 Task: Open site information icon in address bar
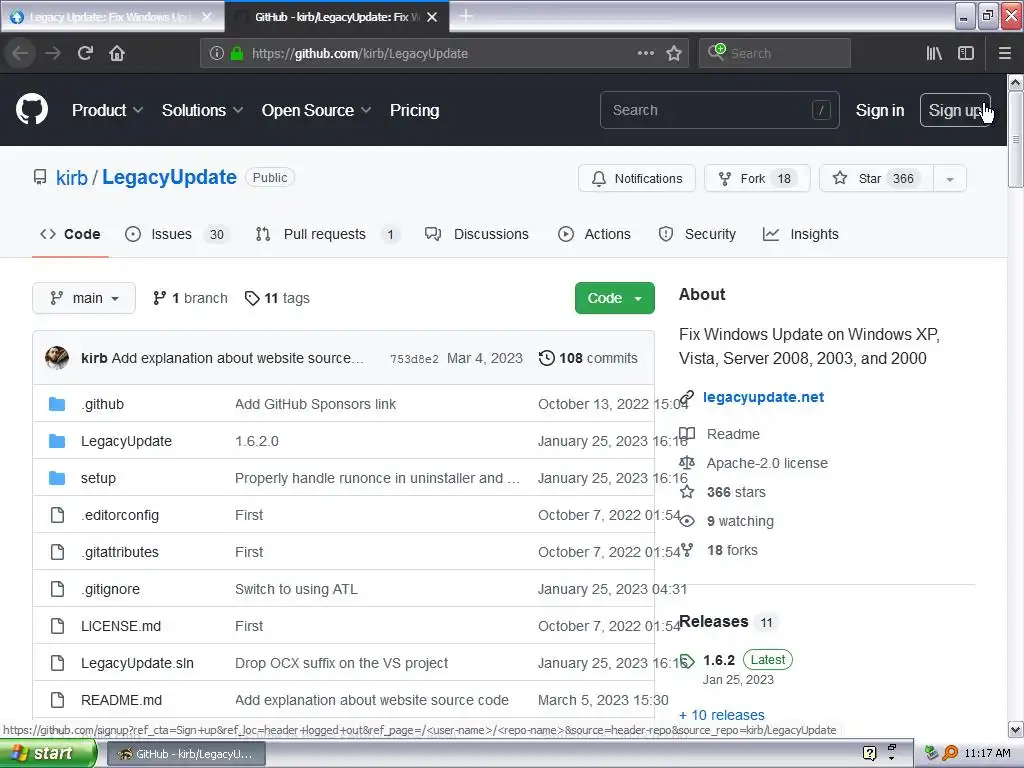(x=217, y=53)
